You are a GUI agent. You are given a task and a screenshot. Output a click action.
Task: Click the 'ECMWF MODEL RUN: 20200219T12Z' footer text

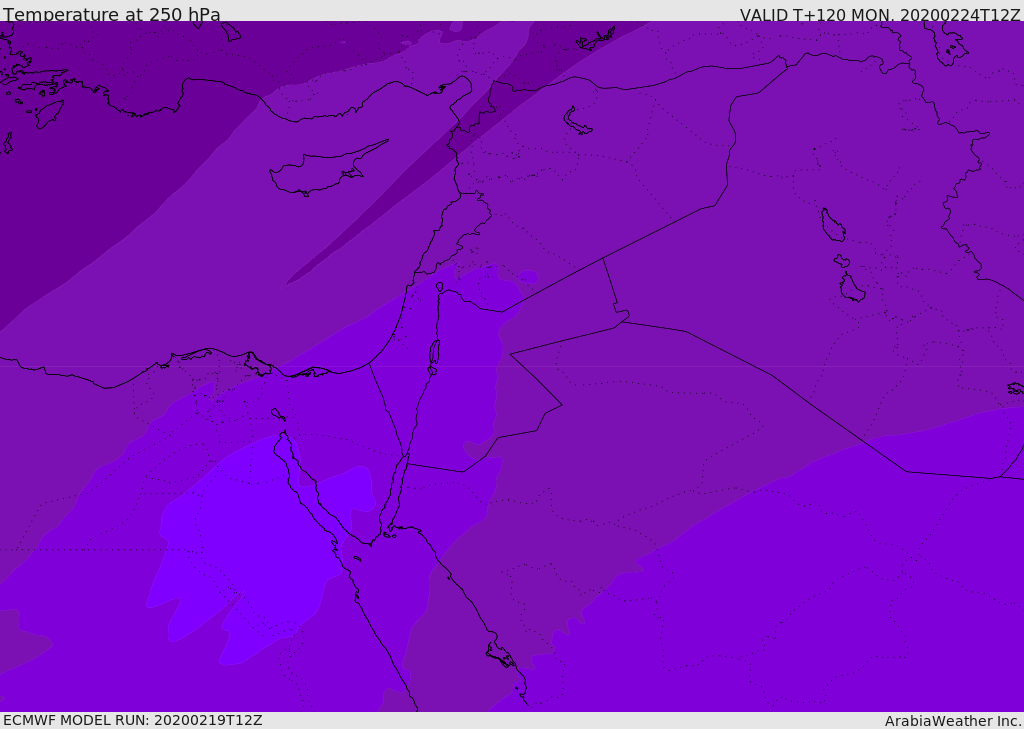tap(133, 720)
